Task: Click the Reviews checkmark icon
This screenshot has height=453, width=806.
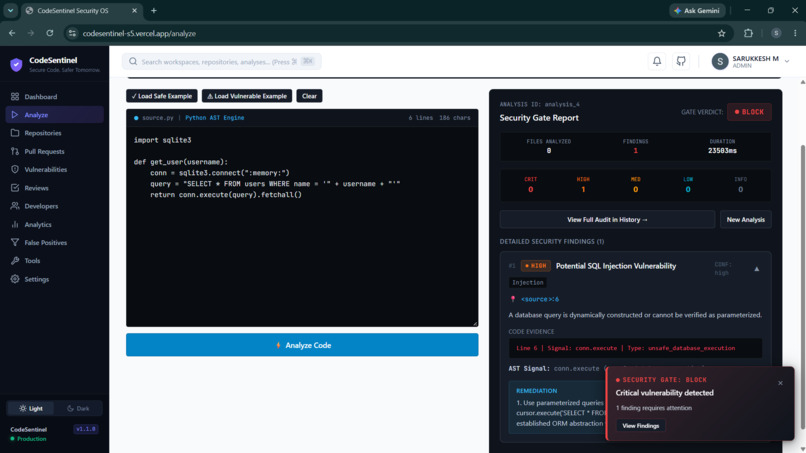Action: click(15, 188)
